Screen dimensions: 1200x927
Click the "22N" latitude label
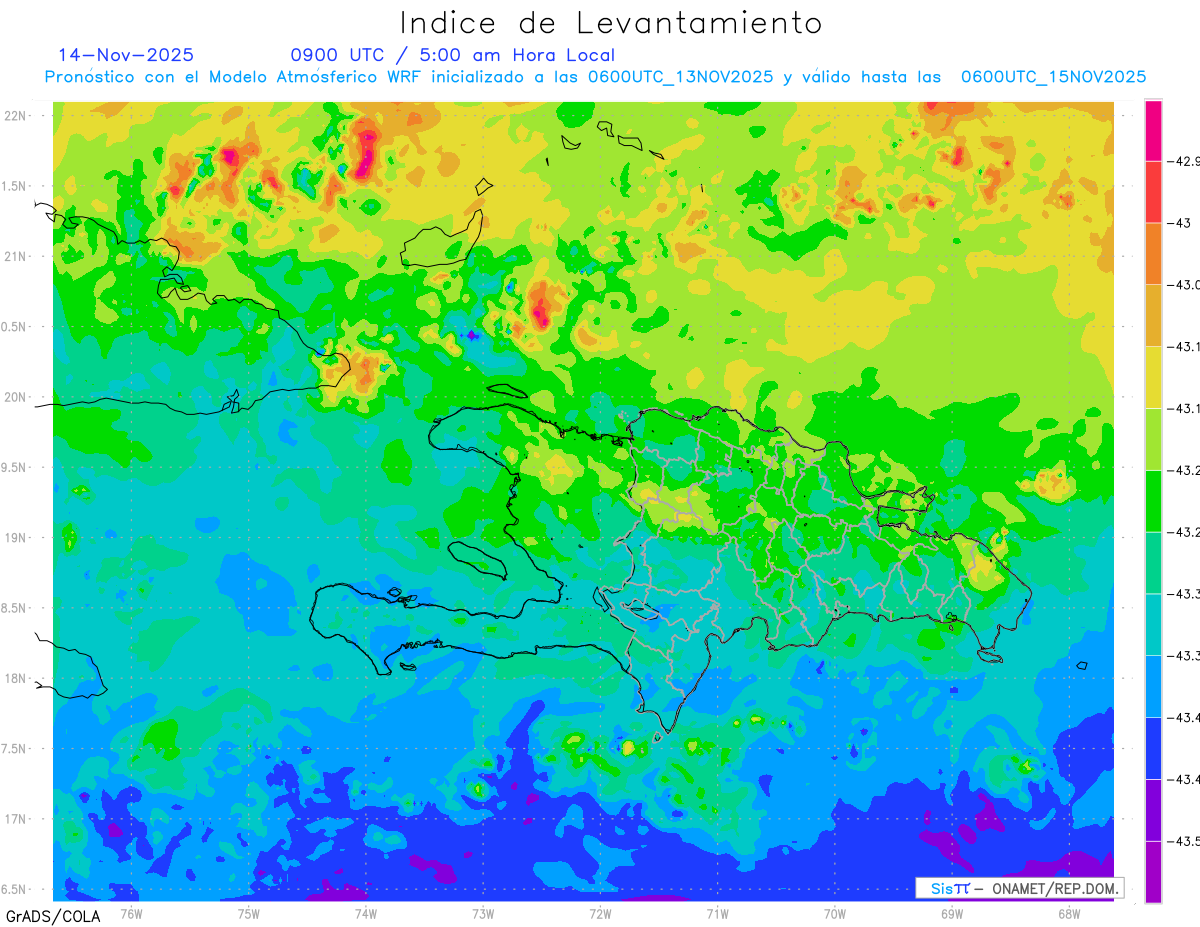pos(17,116)
